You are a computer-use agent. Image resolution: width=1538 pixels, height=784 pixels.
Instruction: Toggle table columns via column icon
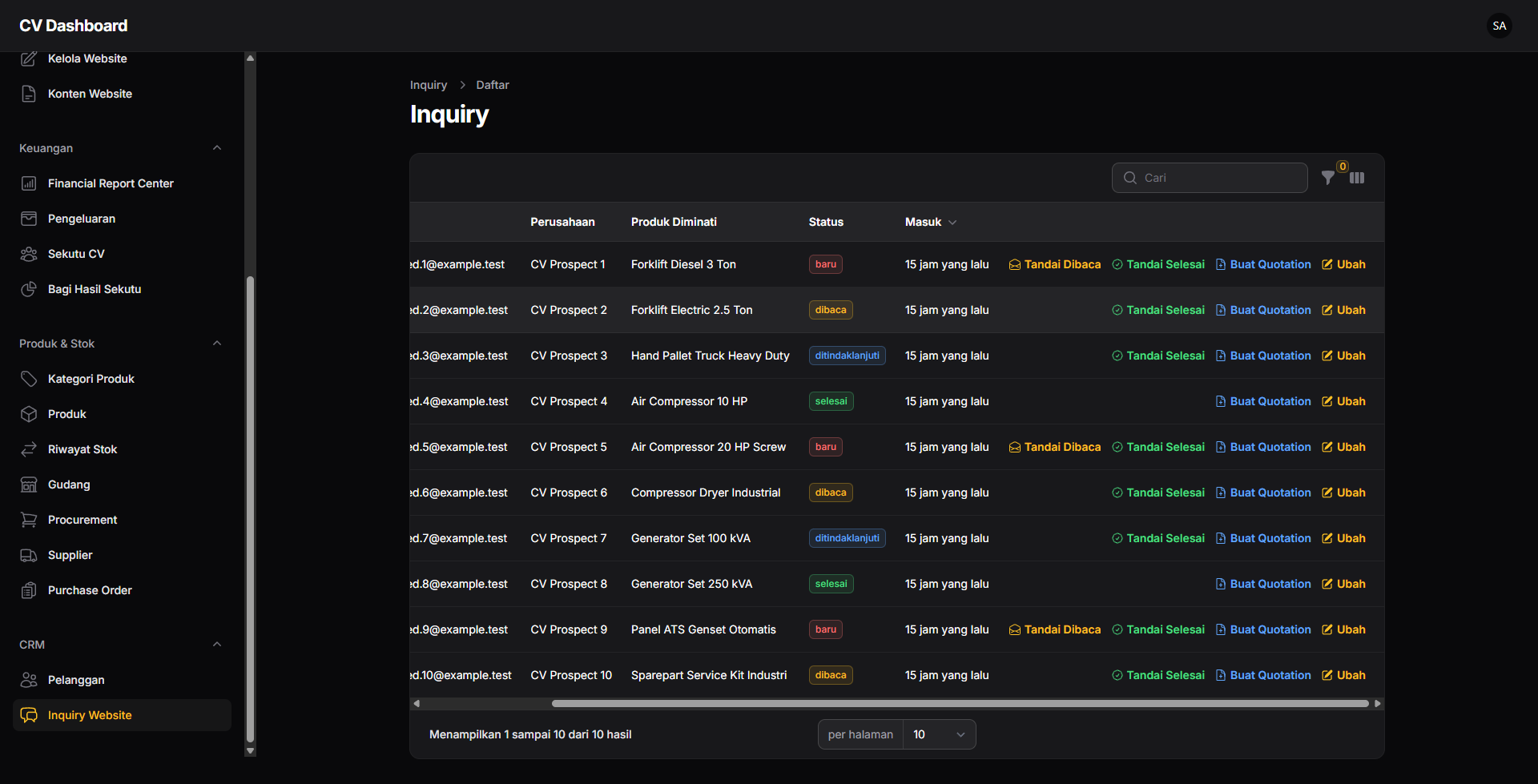(x=1357, y=178)
